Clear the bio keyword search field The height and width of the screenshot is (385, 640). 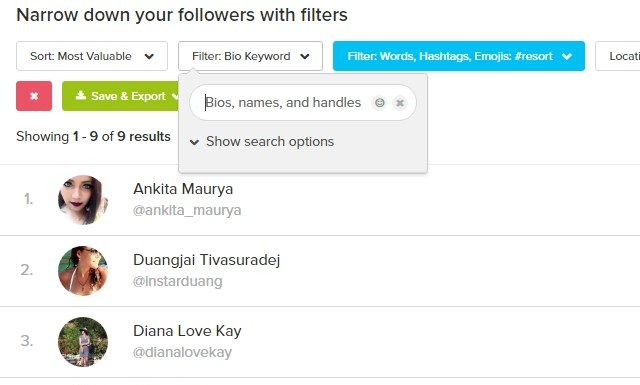pos(400,102)
